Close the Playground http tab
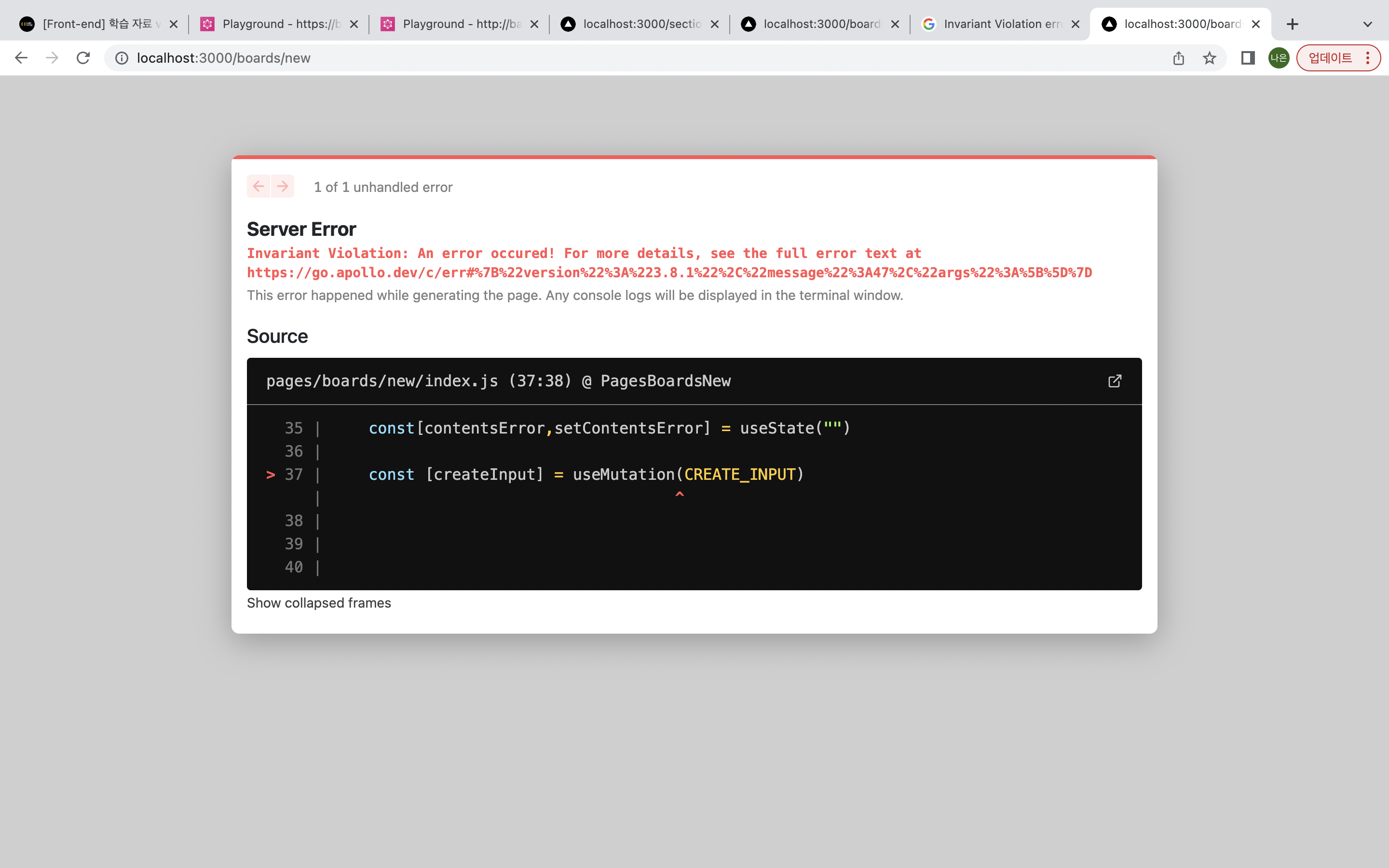1389x868 pixels. pos(534,24)
